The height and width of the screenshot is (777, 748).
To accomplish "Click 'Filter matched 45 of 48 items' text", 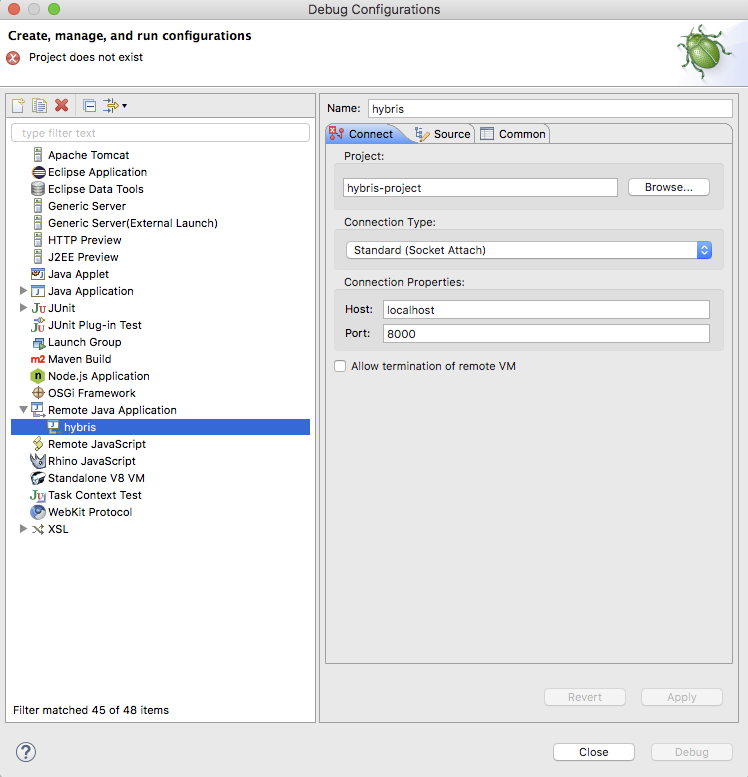I will 91,710.
